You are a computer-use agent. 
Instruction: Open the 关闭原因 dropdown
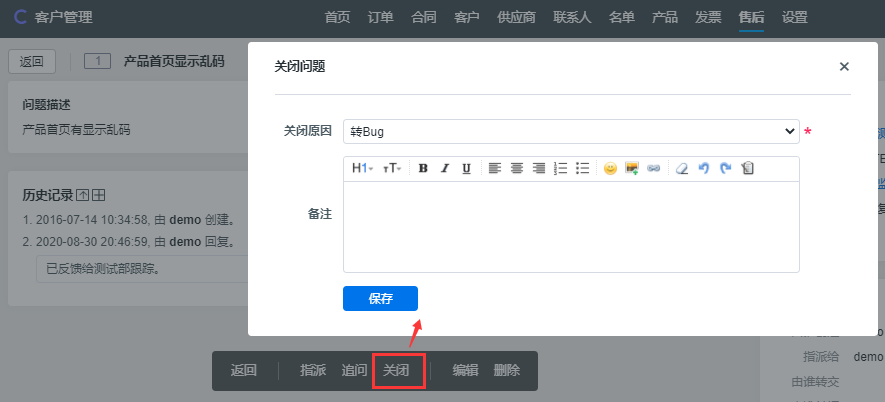[570, 131]
